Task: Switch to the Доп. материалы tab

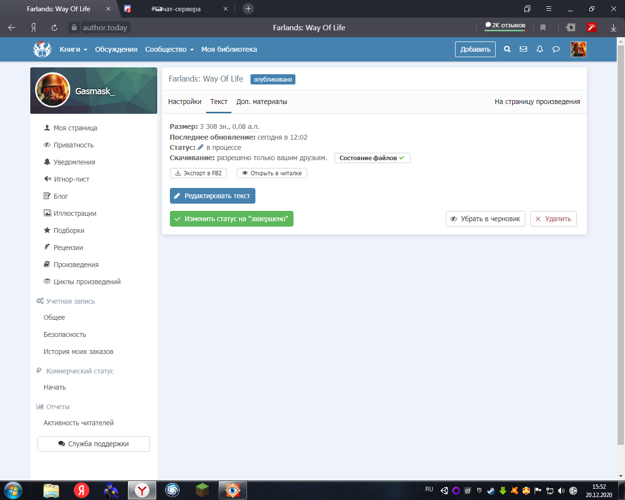Action: [261, 102]
